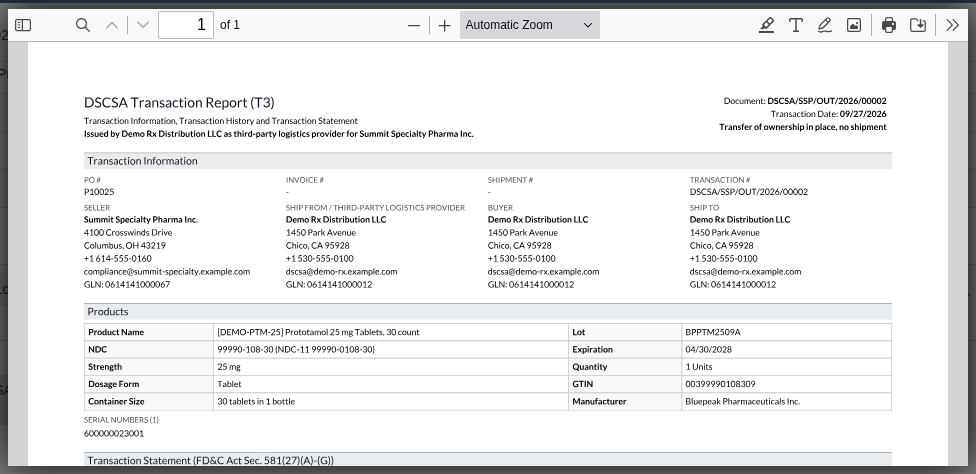Click GTIN value 00399990108309

(x=720, y=384)
